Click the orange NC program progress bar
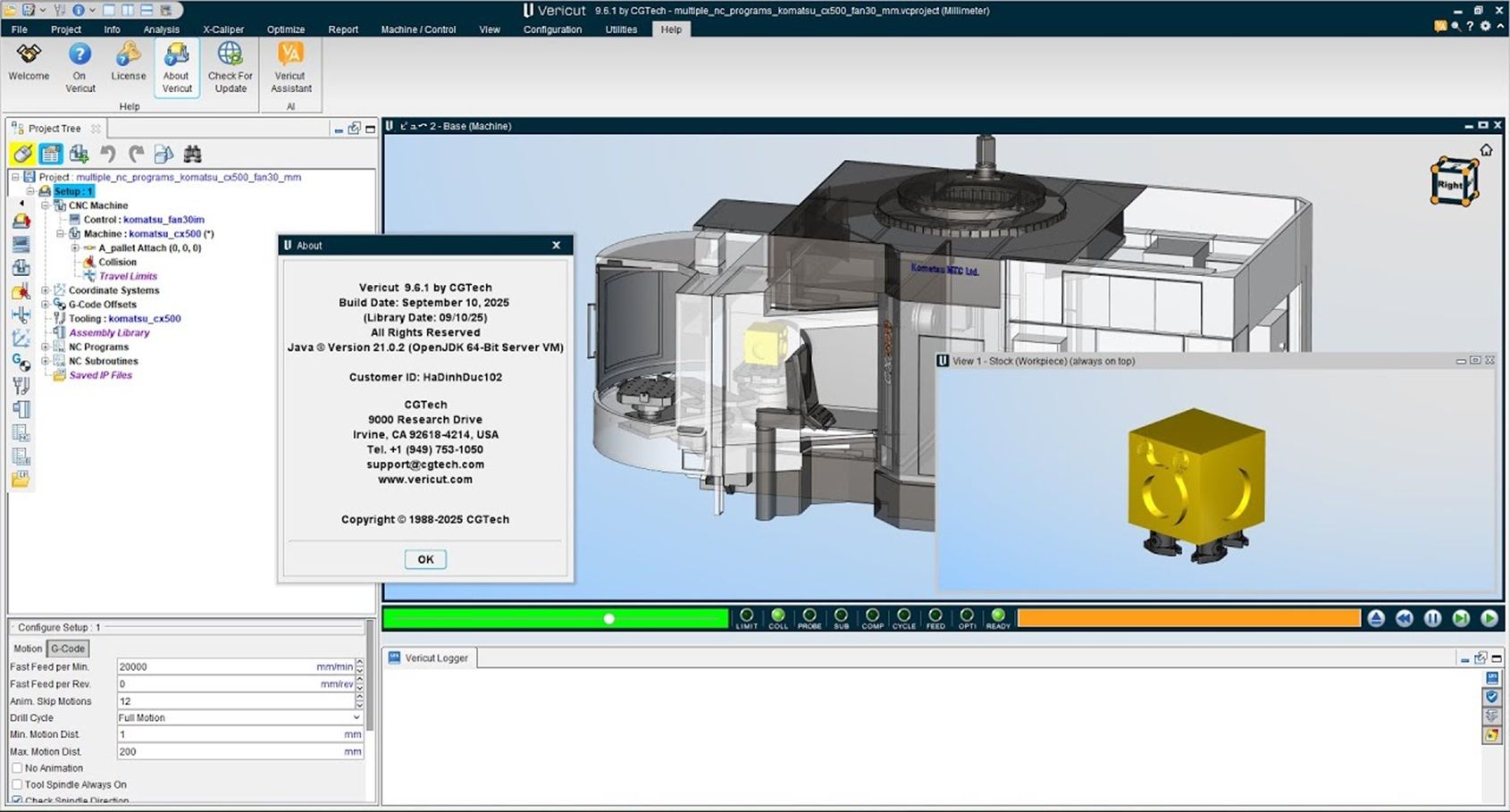Screen dimensions: 1510x812 1189,618
